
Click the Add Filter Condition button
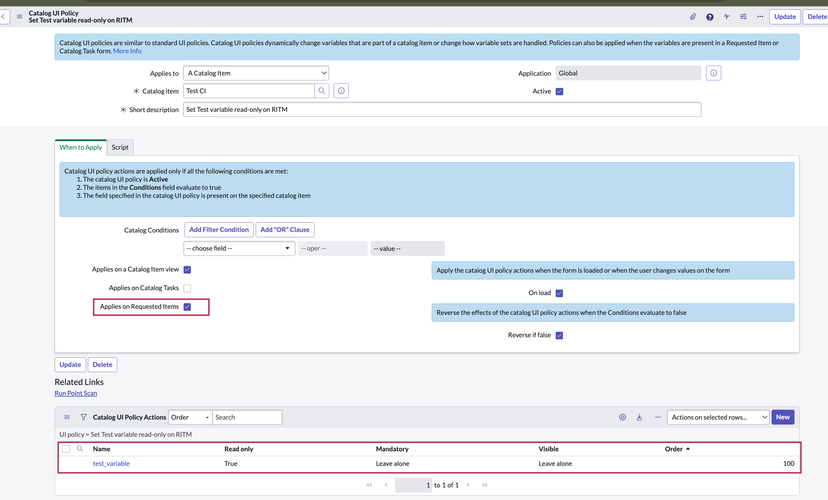point(219,229)
